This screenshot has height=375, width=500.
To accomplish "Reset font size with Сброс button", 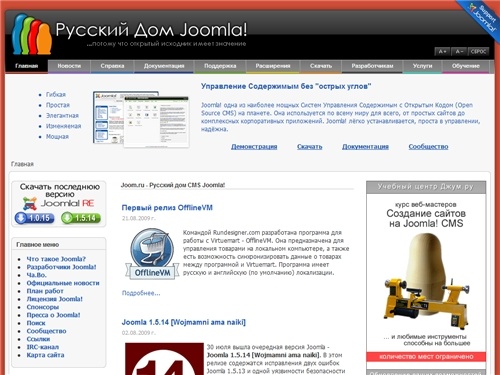I will click(x=479, y=51).
